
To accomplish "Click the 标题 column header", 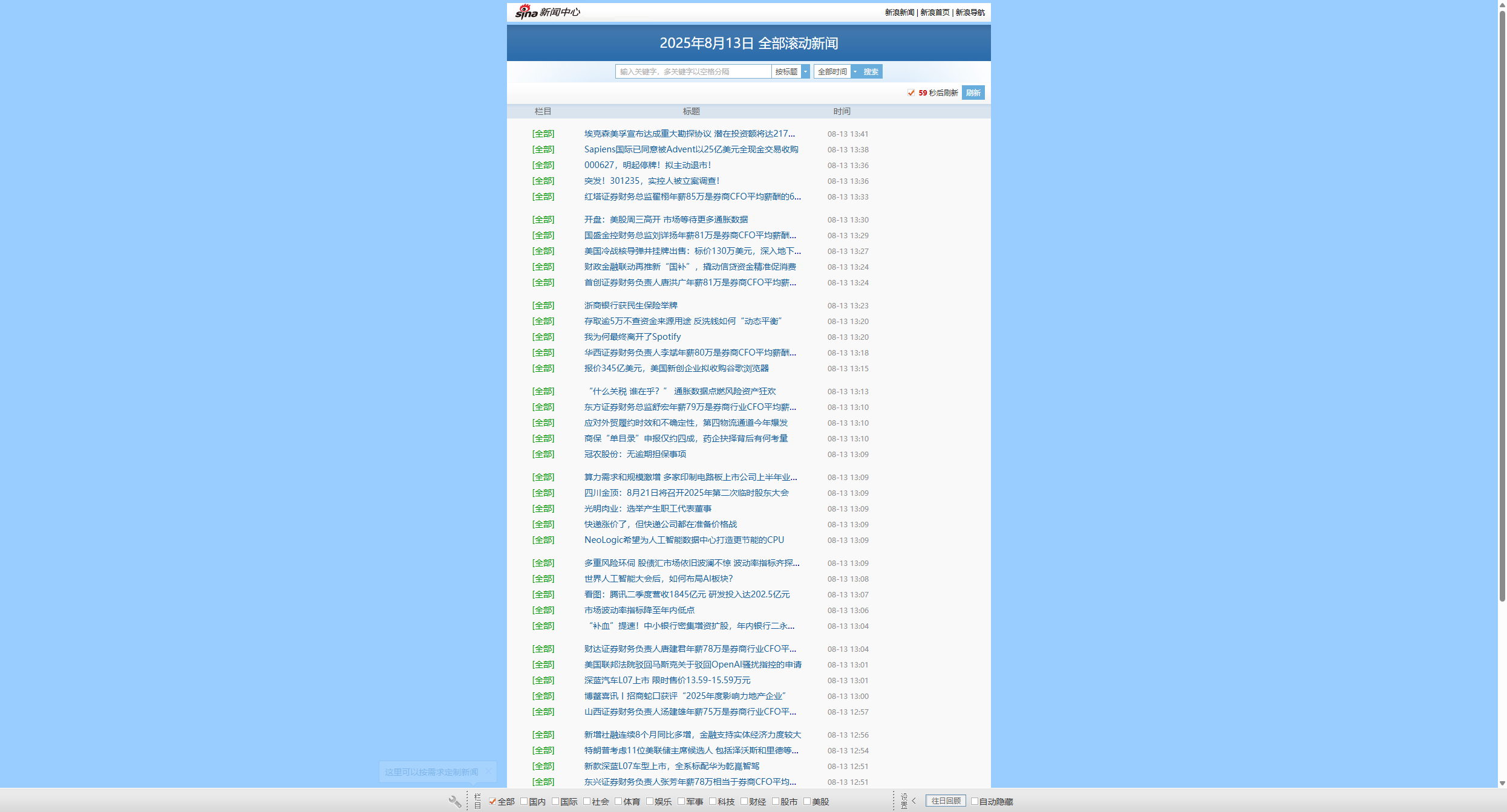I will point(691,111).
